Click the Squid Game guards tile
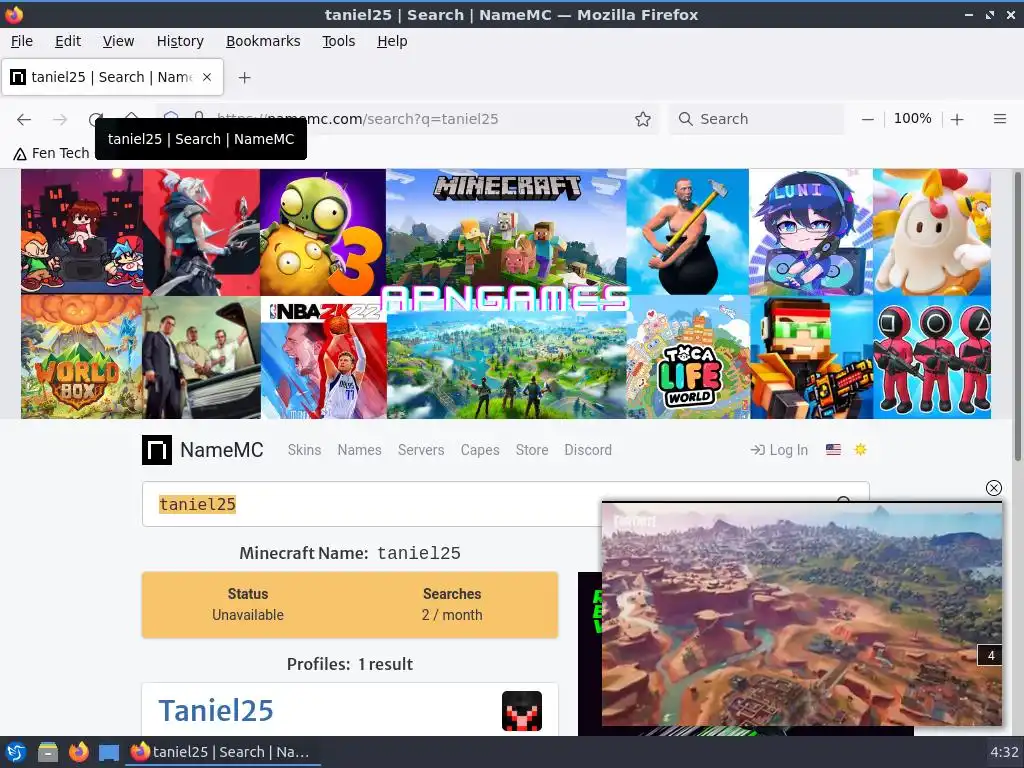The height and width of the screenshot is (768, 1024). point(932,358)
